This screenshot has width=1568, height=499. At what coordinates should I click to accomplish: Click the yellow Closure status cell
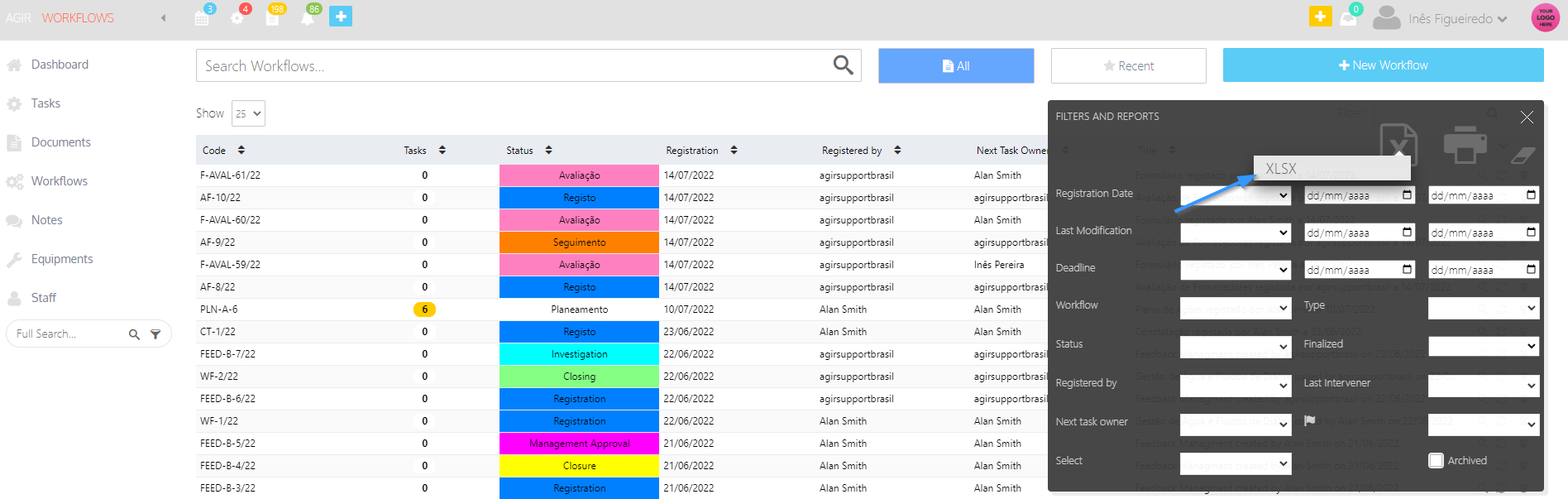tap(579, 466)
